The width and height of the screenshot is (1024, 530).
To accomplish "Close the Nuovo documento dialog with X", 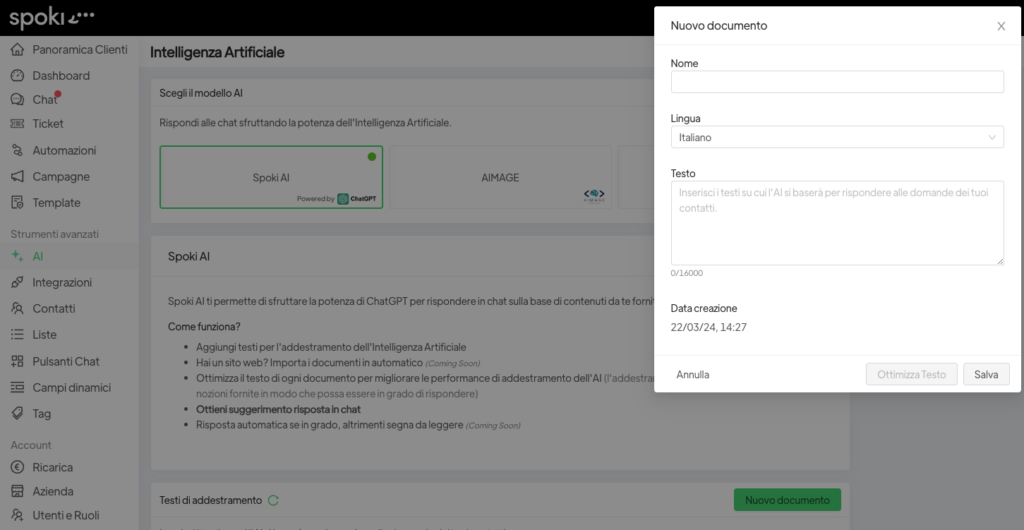I will pos(1001,26).
